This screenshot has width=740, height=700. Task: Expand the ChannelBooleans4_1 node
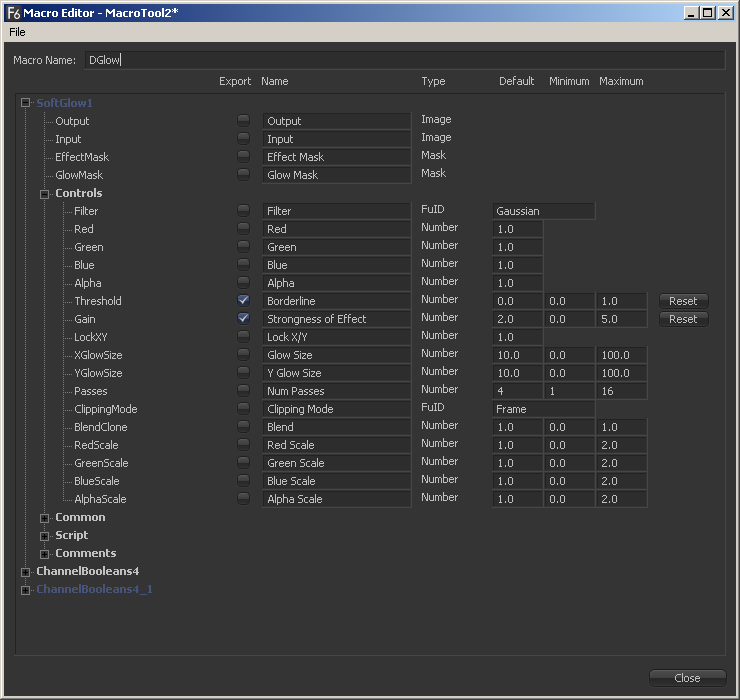[25, 590]
